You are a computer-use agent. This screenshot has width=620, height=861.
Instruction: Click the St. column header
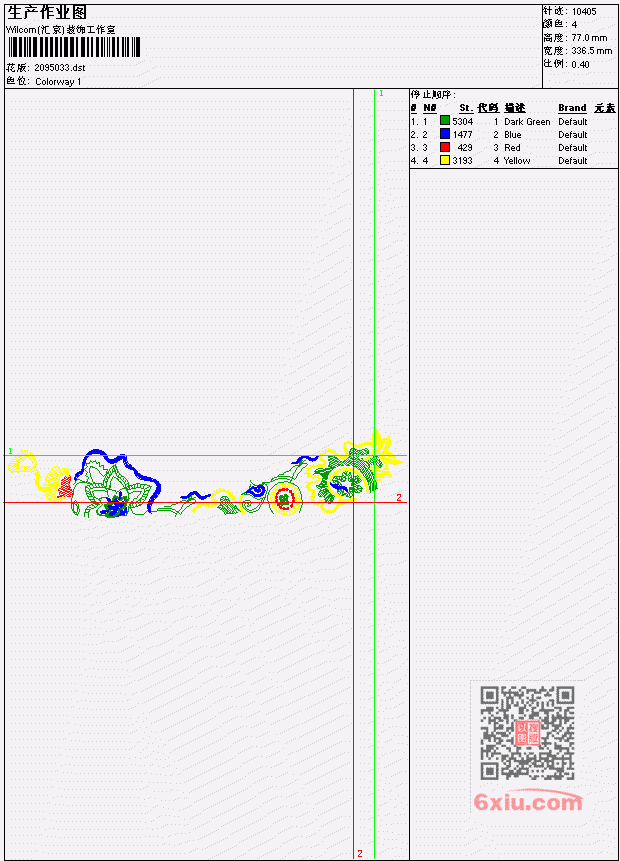(466, 108)
